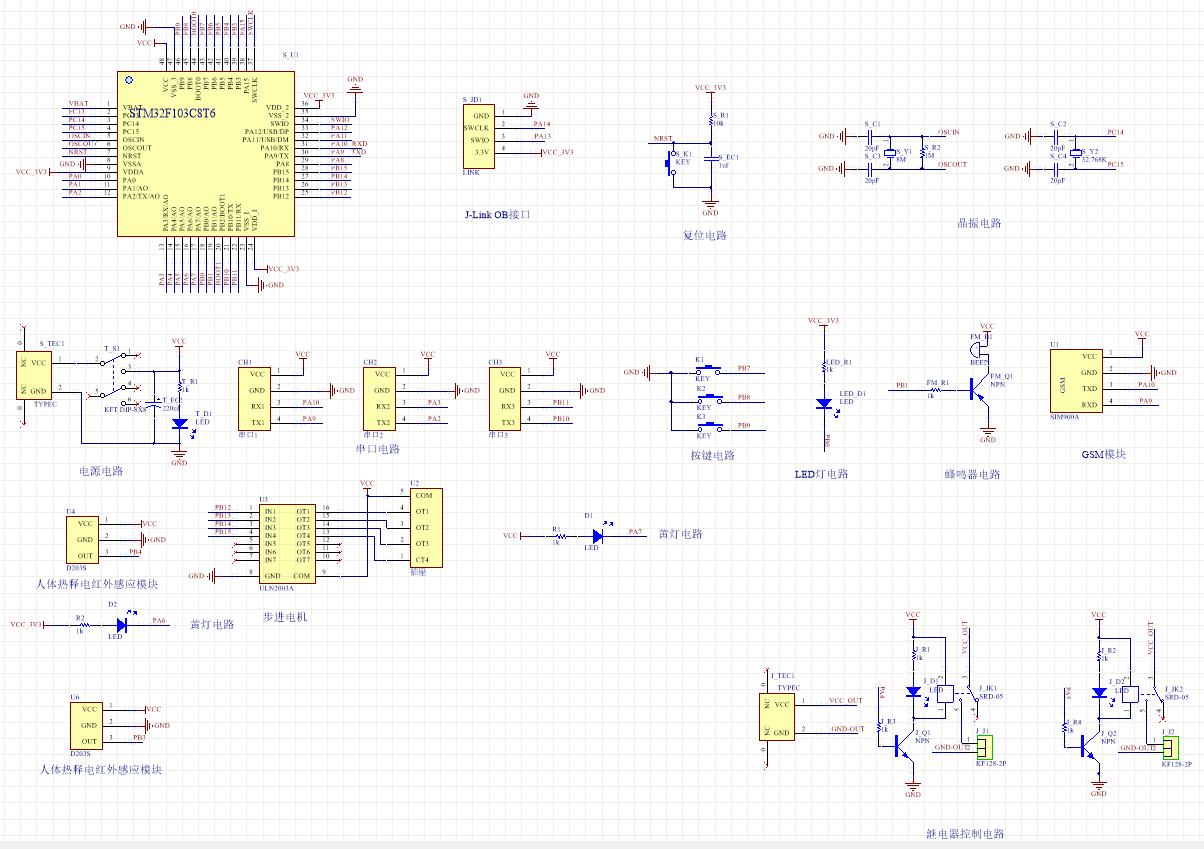
Task: Click the 'GND-OUT' net label on J_TEC1
Action: coord(847,729)
